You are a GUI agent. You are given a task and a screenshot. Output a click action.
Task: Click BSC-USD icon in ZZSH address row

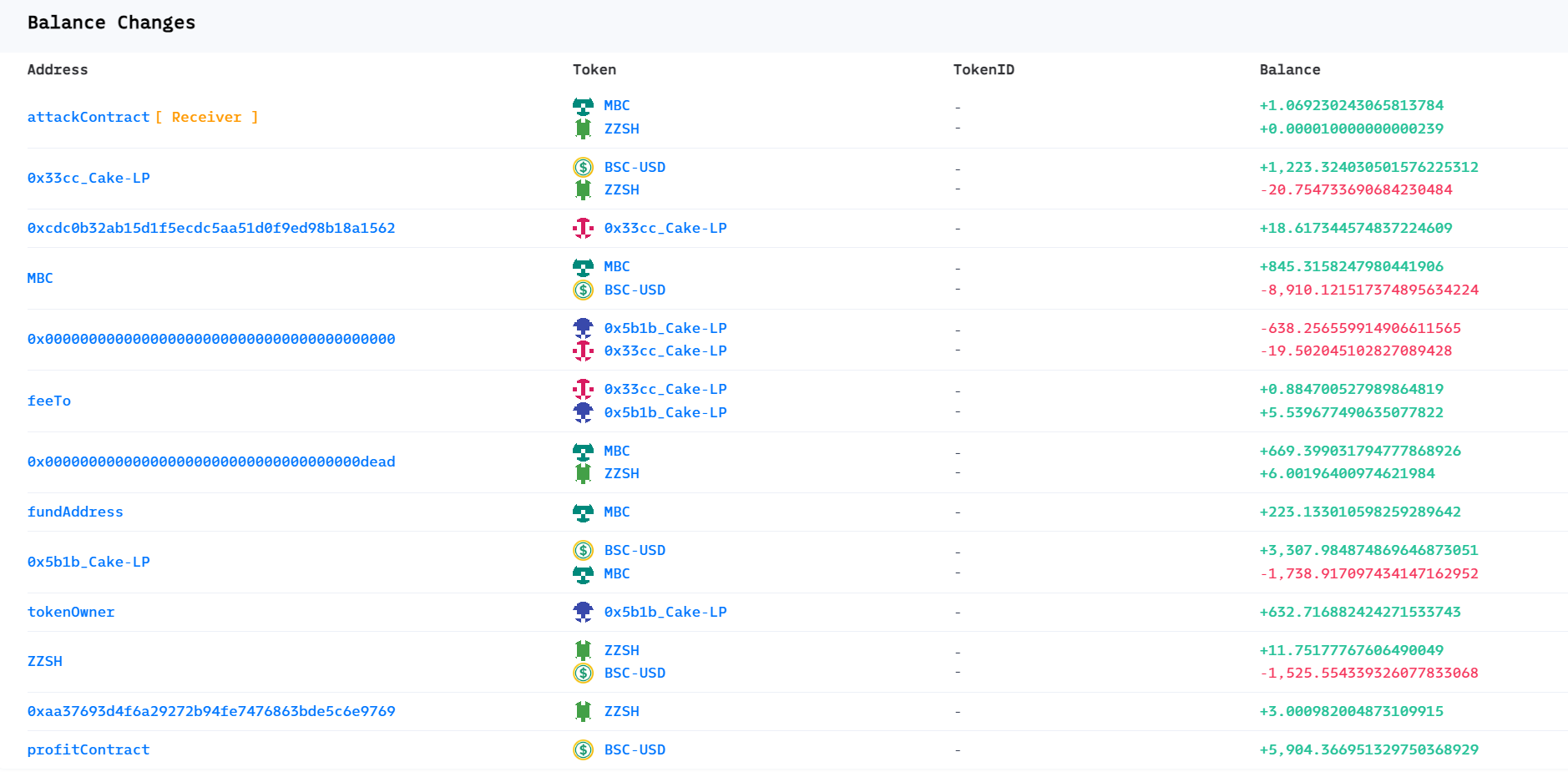[x=583, y=673]
